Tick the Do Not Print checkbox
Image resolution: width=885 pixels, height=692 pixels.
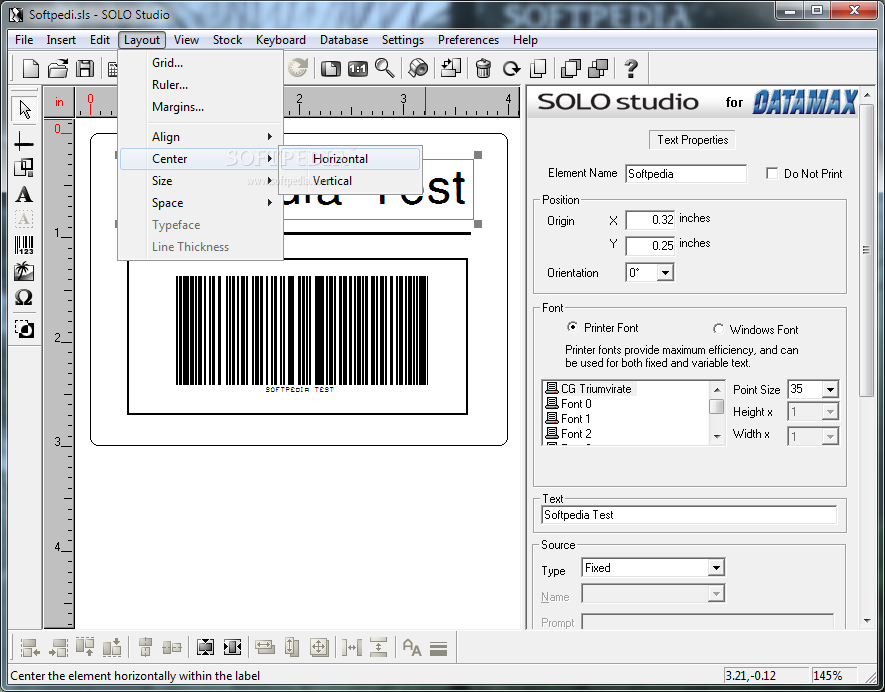772,173
